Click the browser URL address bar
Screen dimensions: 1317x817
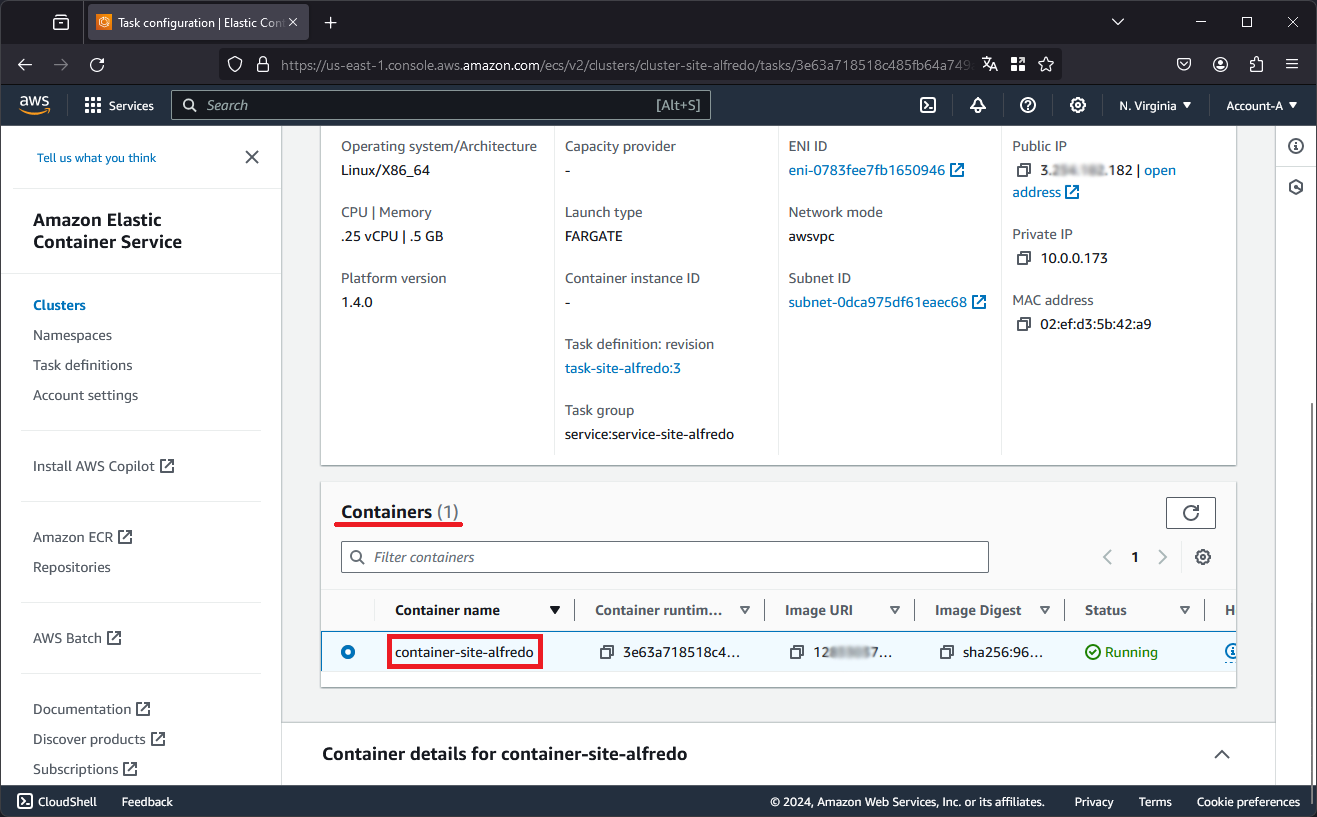[x=625, y=64]
